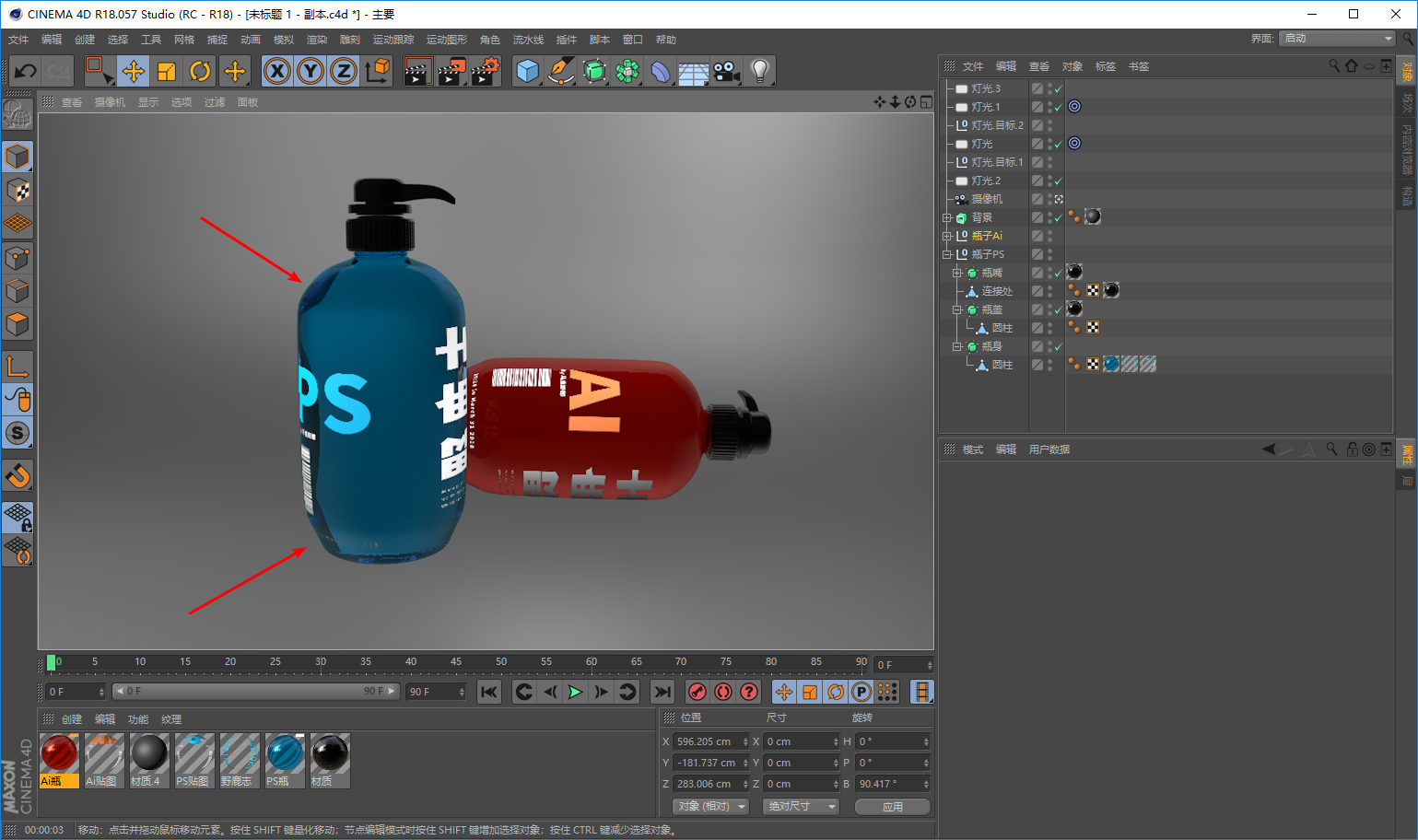Open the 插件 menu

pyautogui.click(x=567, y=40)
